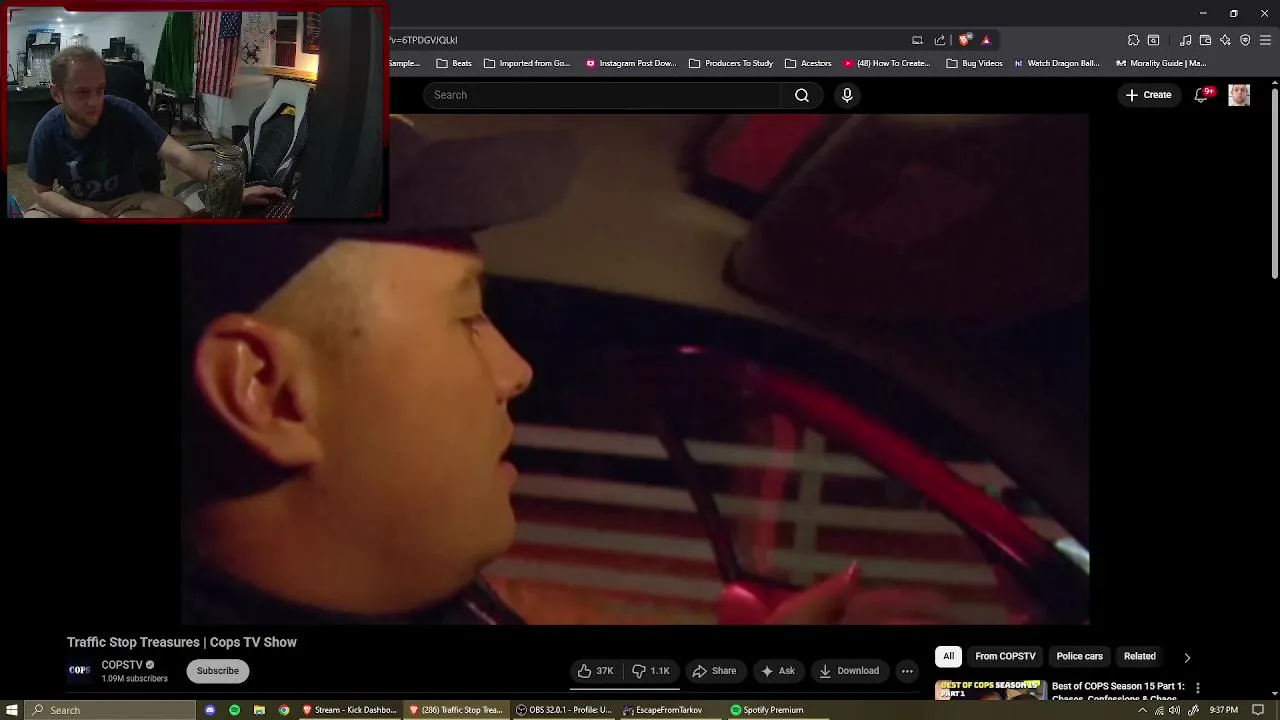Click the Brave Shields lion icon

(x=964, y=40)
